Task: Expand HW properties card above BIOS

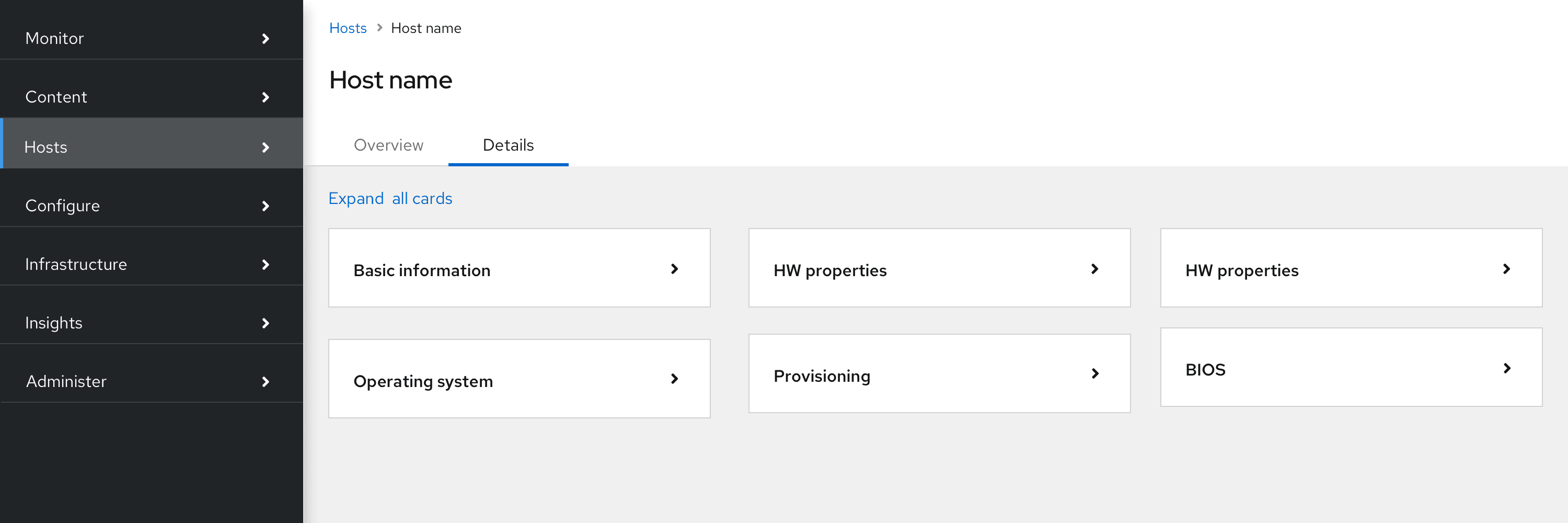Action: [1506, 269]
